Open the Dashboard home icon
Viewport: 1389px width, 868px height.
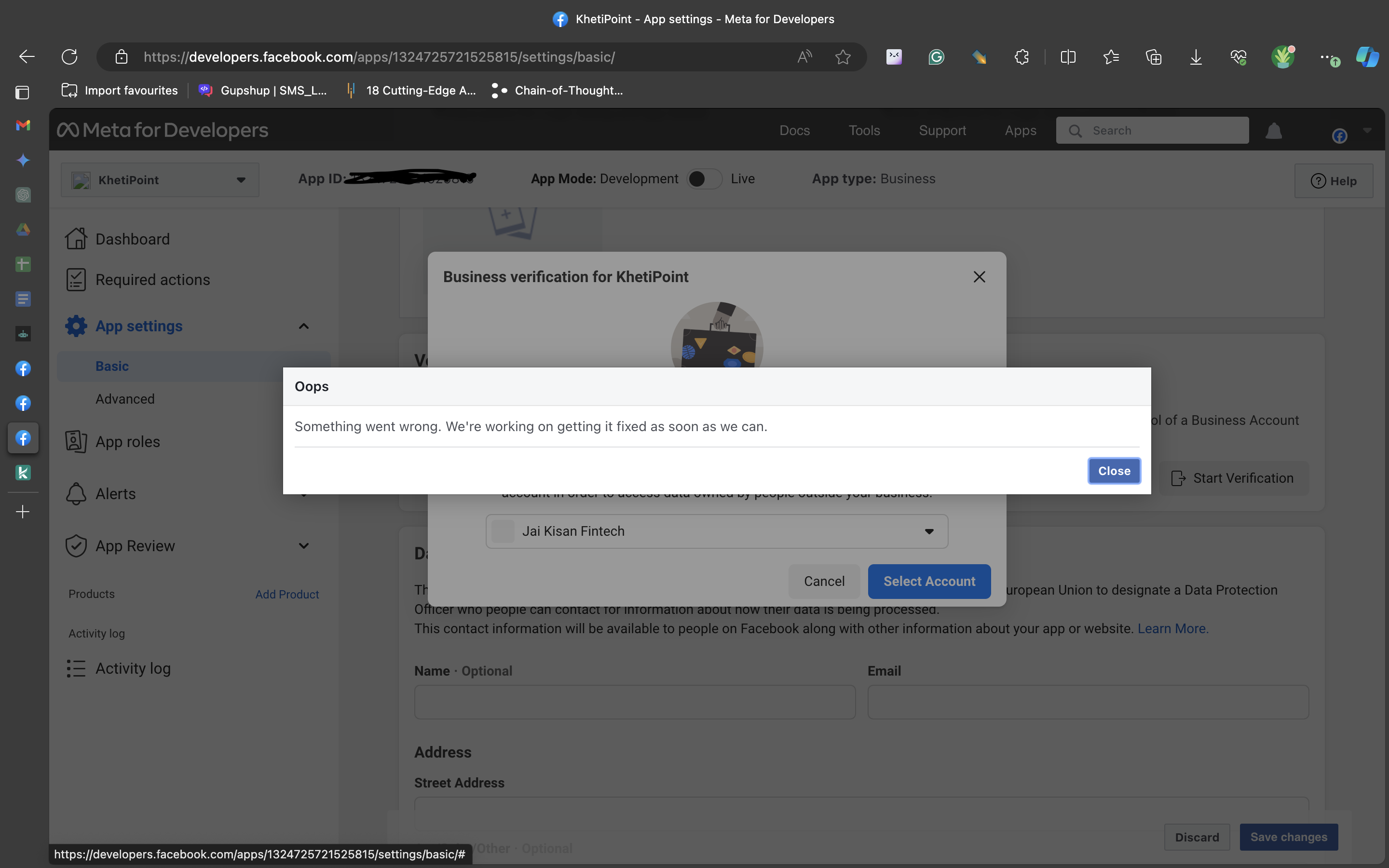point(76,239)
